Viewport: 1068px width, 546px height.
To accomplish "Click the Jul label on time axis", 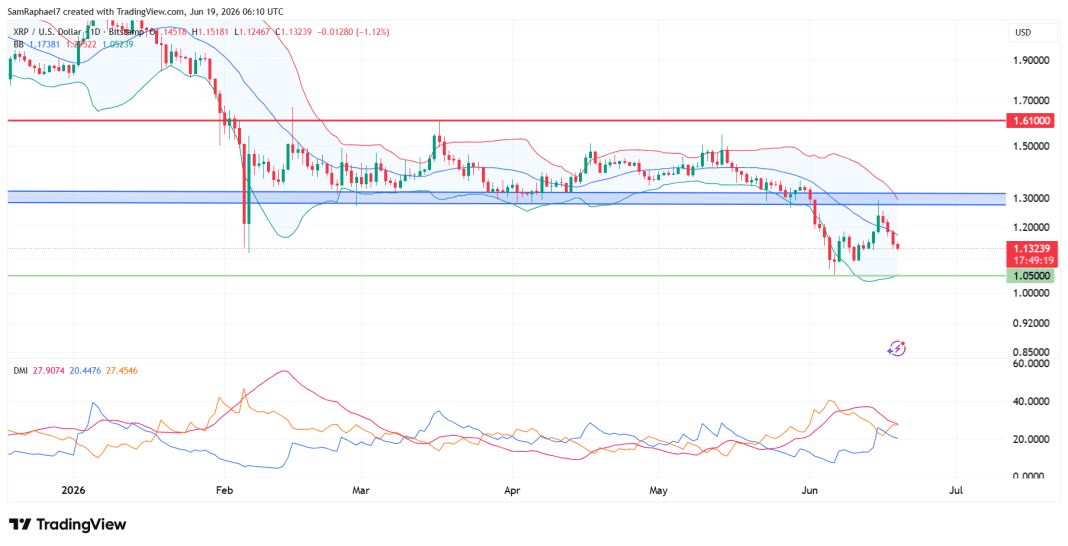I will pyautogui.click(x=956, y=489).
